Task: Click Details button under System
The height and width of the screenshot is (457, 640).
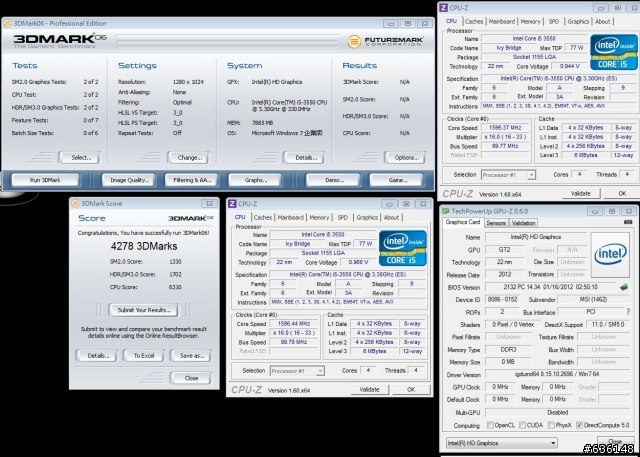Action: coord(304,158)
